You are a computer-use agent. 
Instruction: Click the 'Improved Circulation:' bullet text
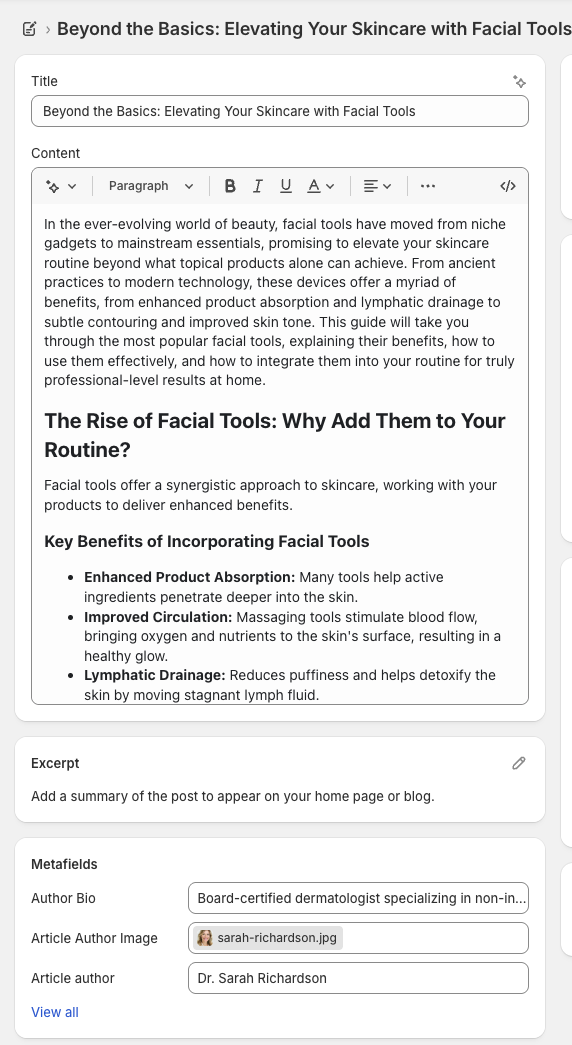(158, 617)
